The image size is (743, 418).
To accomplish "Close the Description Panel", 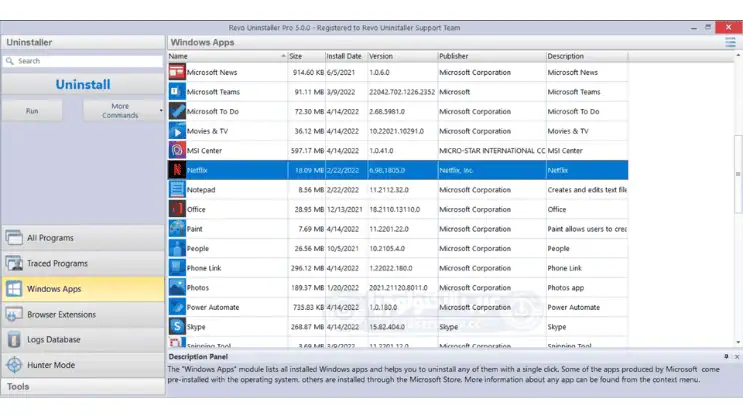I will point(737,356).
